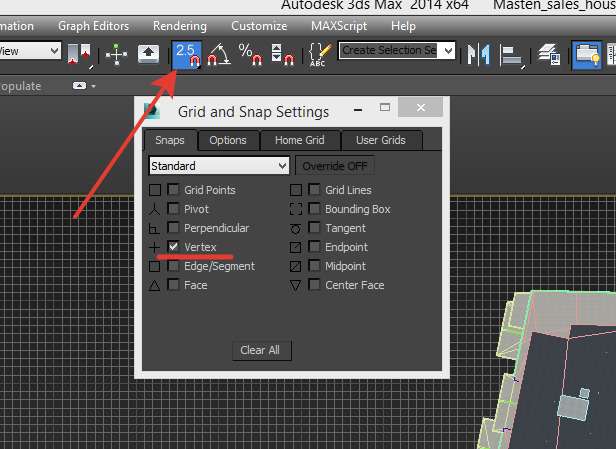Open the Standard snap type dropdown
The height and width of the screenshot is (449, 616).
pos(219,166)
